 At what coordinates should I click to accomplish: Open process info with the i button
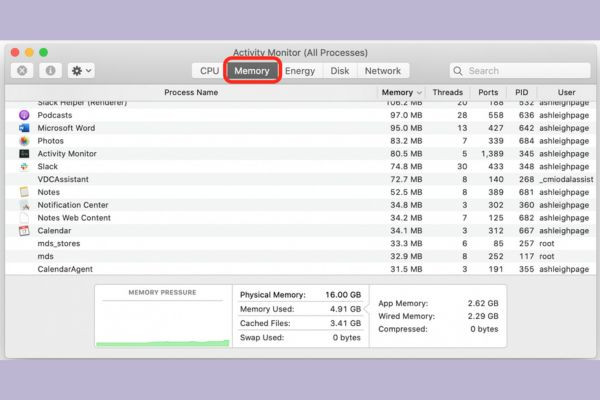50,70
